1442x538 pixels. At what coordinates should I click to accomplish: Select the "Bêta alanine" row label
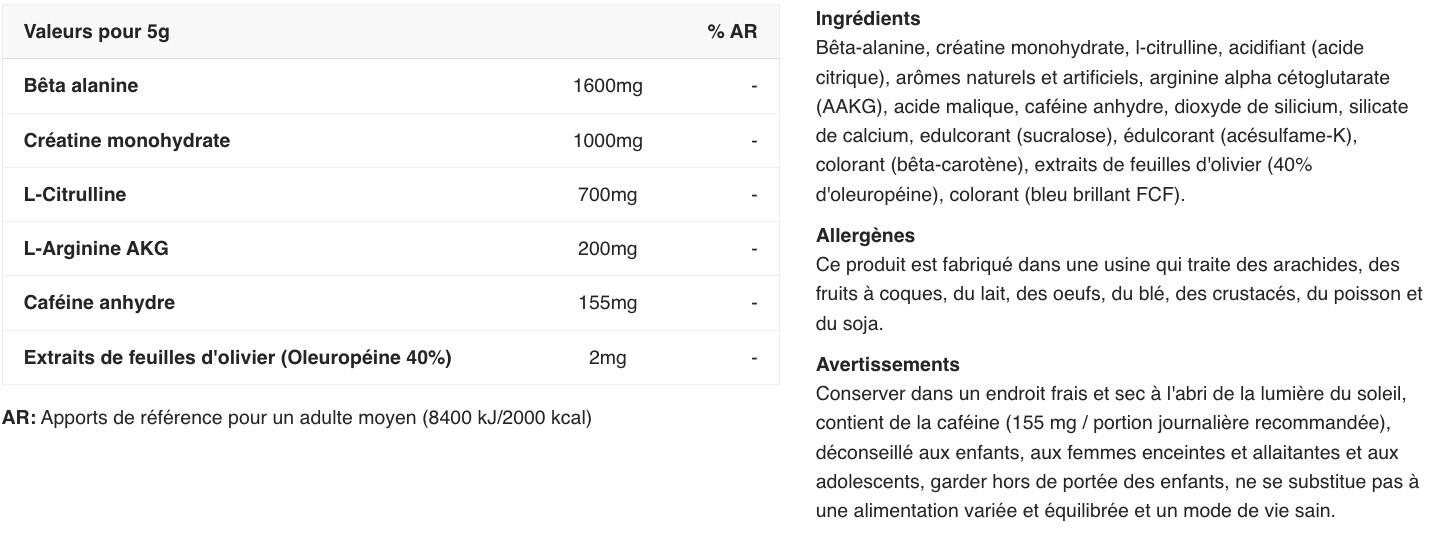coord(81,86)
